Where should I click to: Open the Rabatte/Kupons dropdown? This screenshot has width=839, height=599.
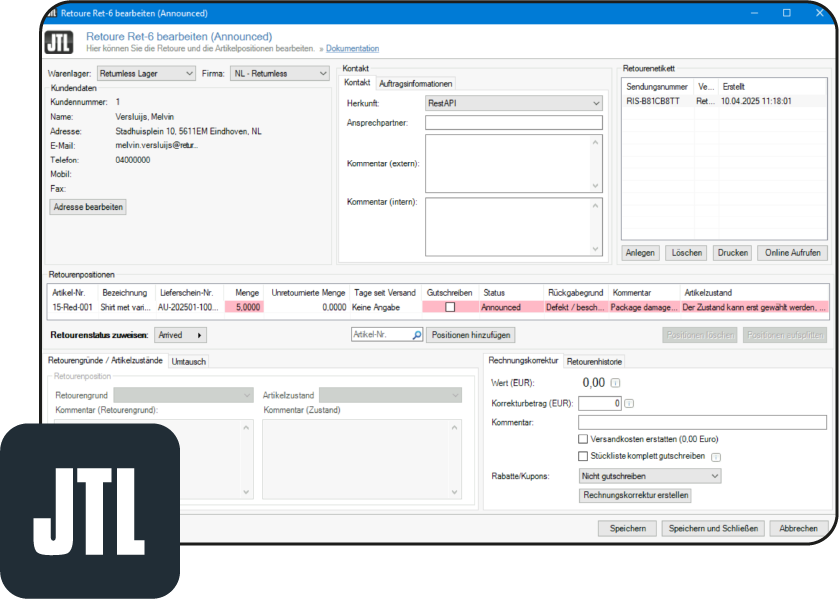click(x=650, y=476)
